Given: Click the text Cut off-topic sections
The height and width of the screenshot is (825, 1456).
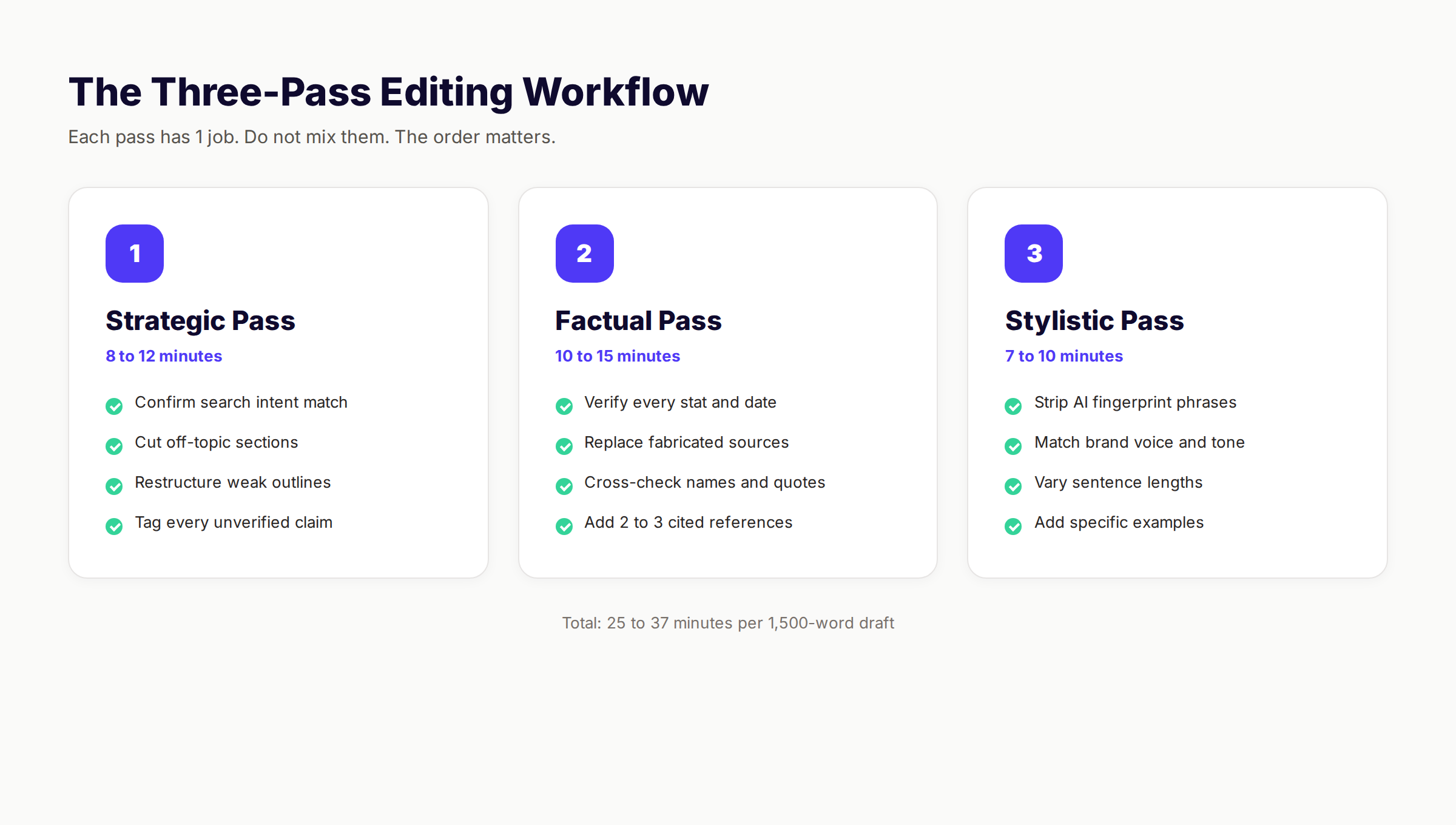Looking at the screenshot, I should point(217,443).
